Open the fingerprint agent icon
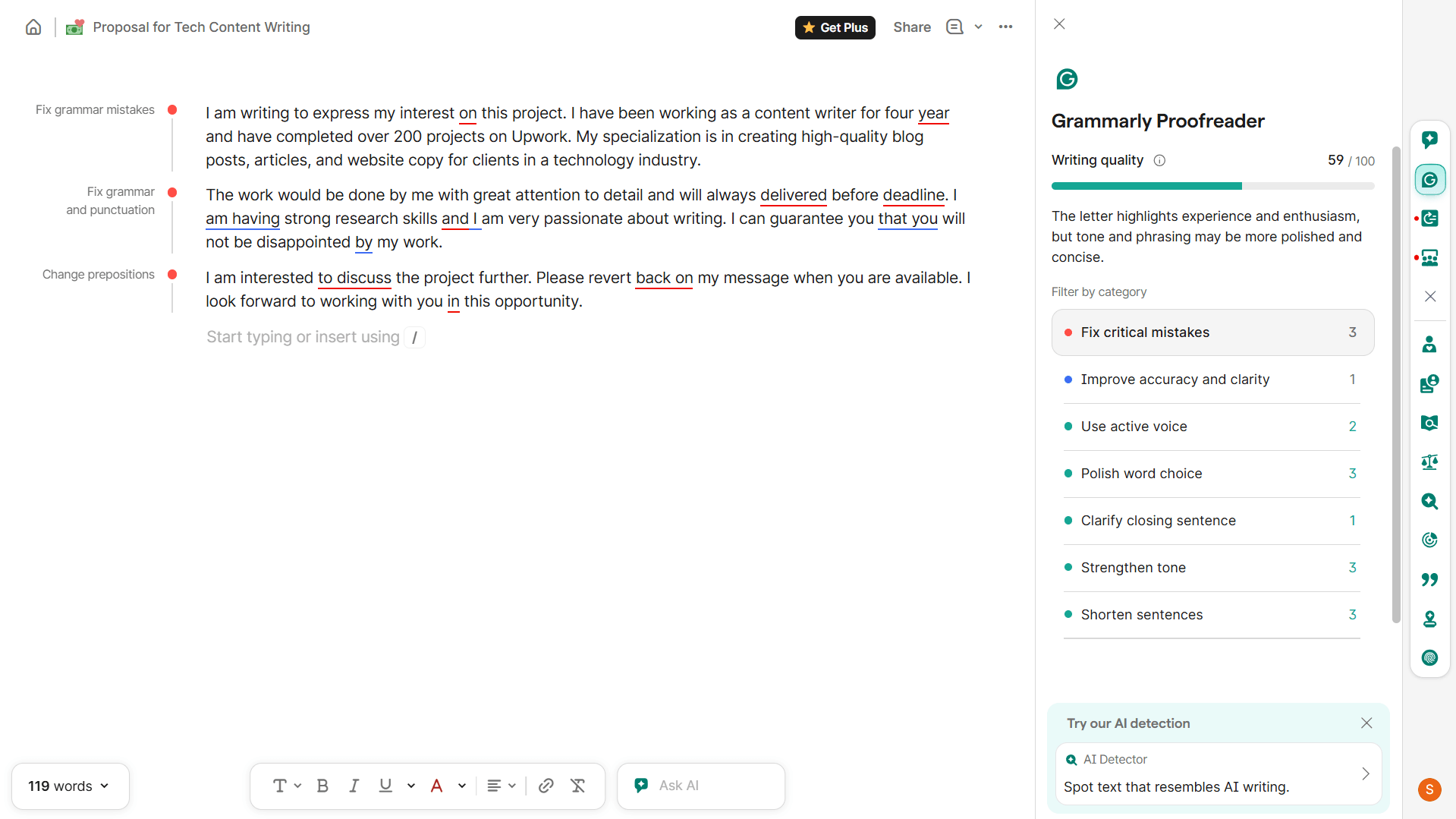1456x819 pixels. 1429,657
